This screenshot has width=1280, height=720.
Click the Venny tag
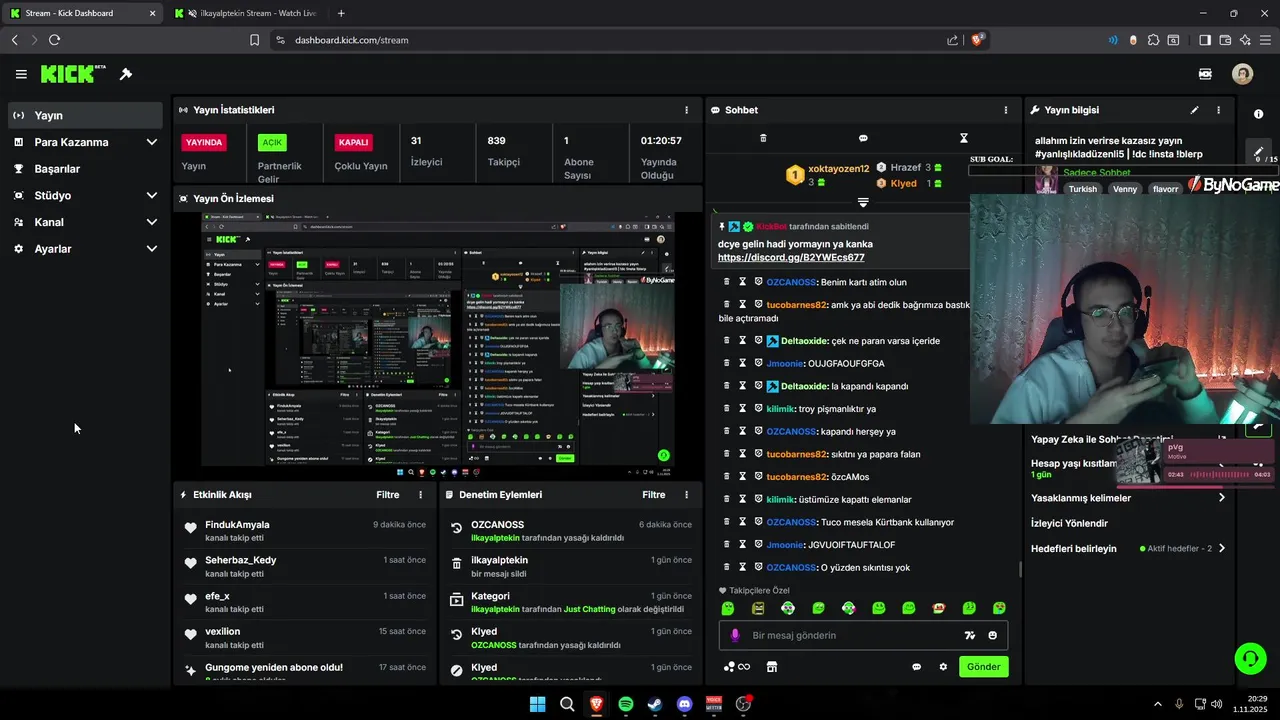1125,189
